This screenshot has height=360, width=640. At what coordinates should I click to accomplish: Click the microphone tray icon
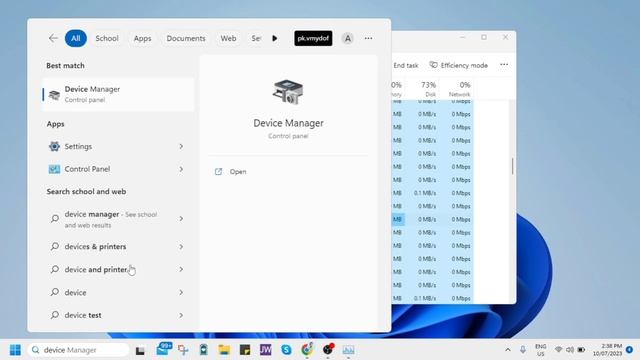(522, 350)
